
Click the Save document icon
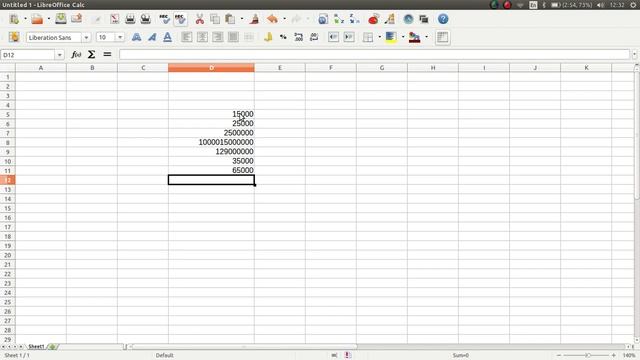[x=61, y=19]
